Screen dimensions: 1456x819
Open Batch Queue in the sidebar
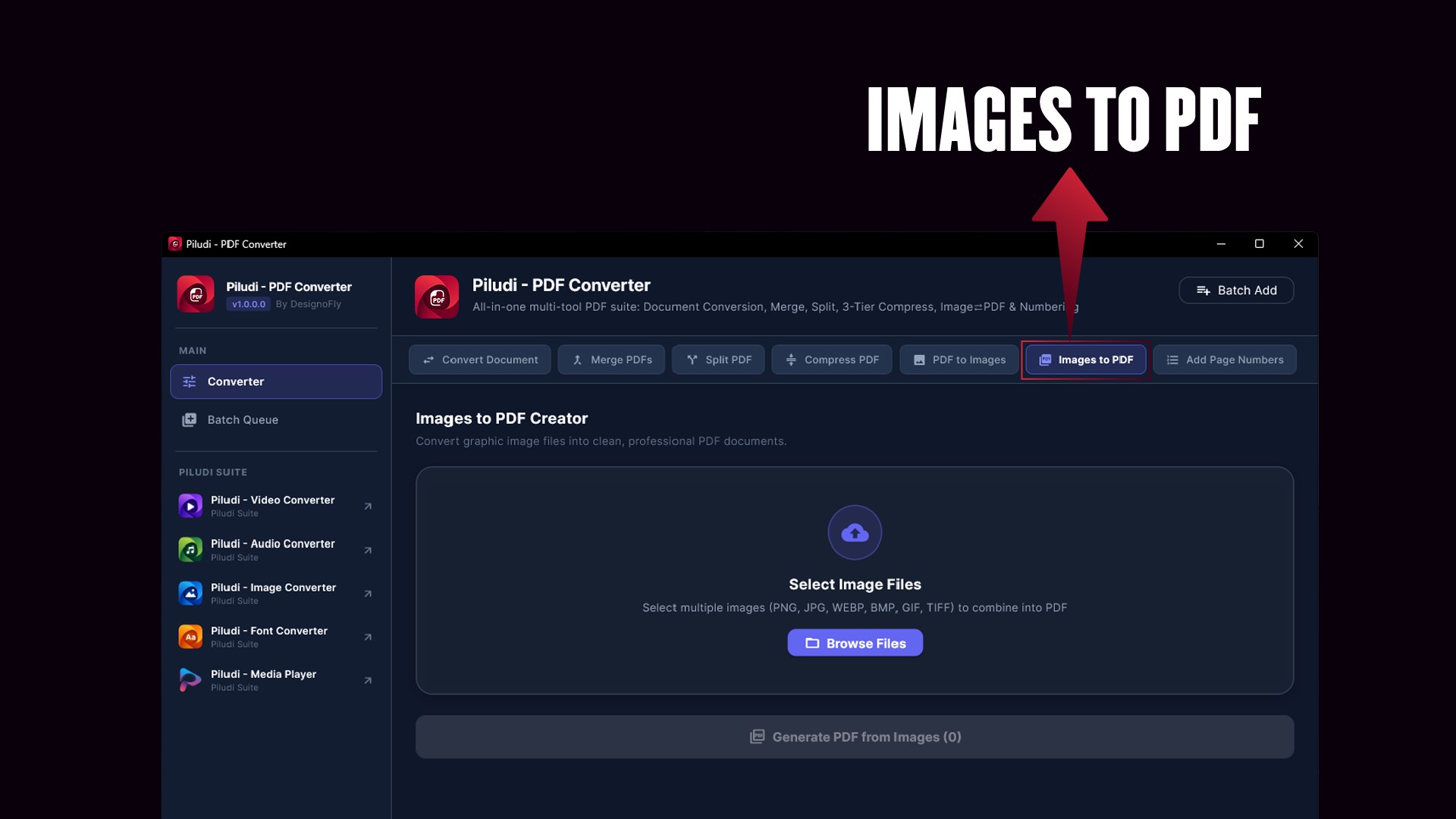(276, 419)
